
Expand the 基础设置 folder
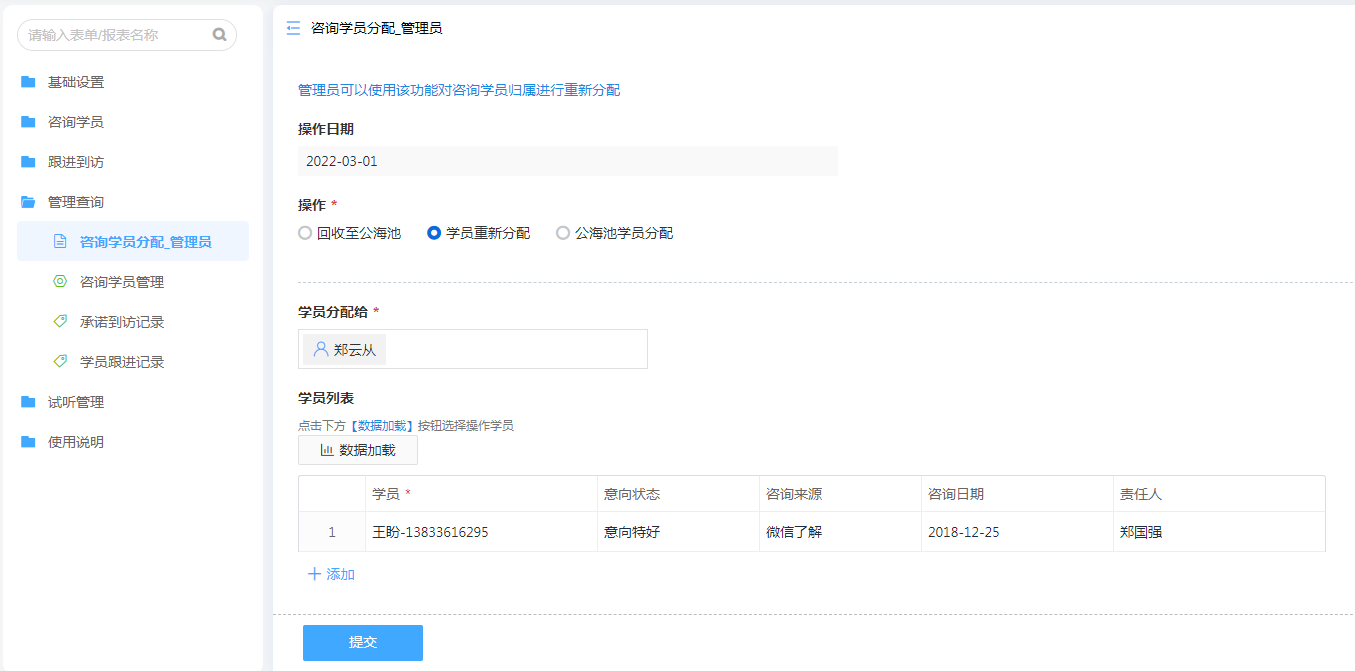pos(76,82)
